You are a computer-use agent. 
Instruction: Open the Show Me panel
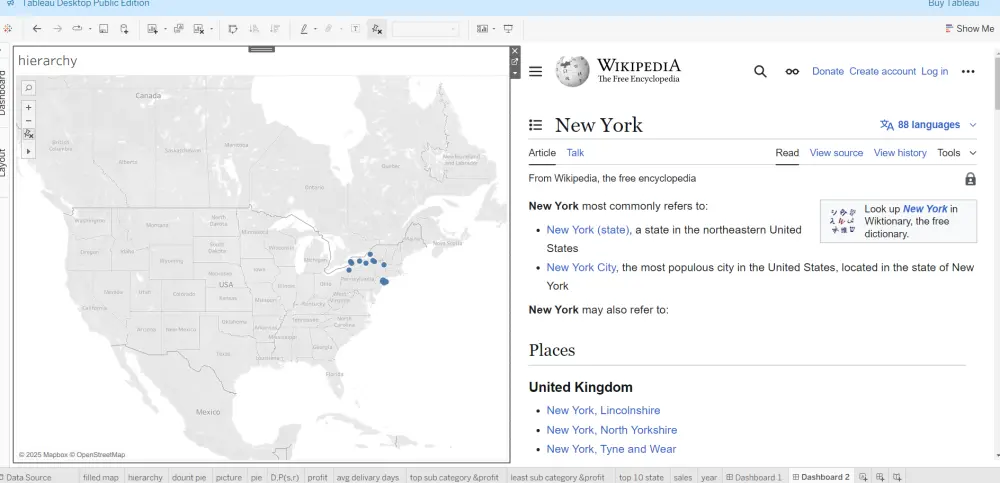click(x=969, y=29)
